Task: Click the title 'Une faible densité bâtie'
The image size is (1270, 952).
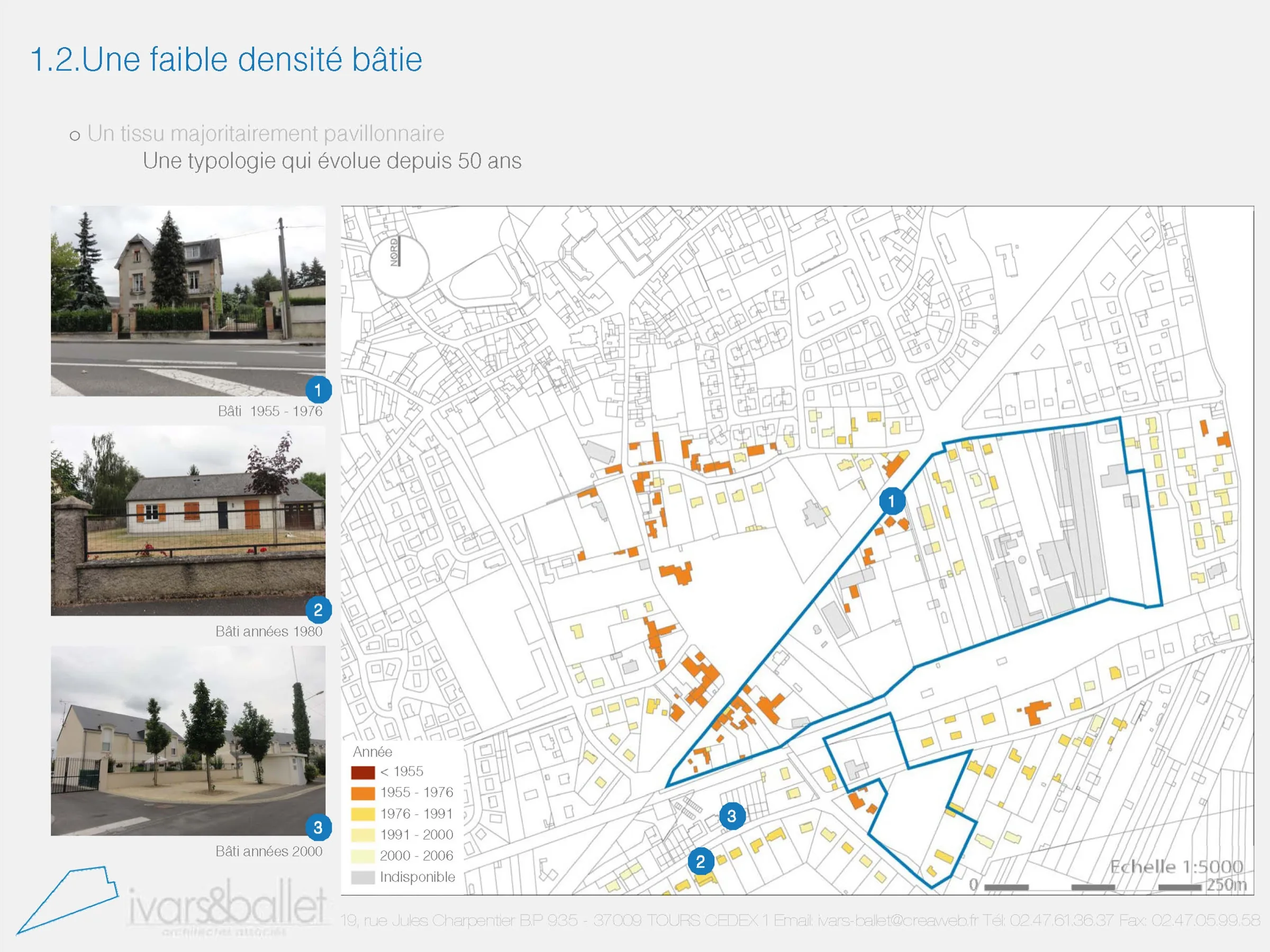Action: [x=226, y=59]
